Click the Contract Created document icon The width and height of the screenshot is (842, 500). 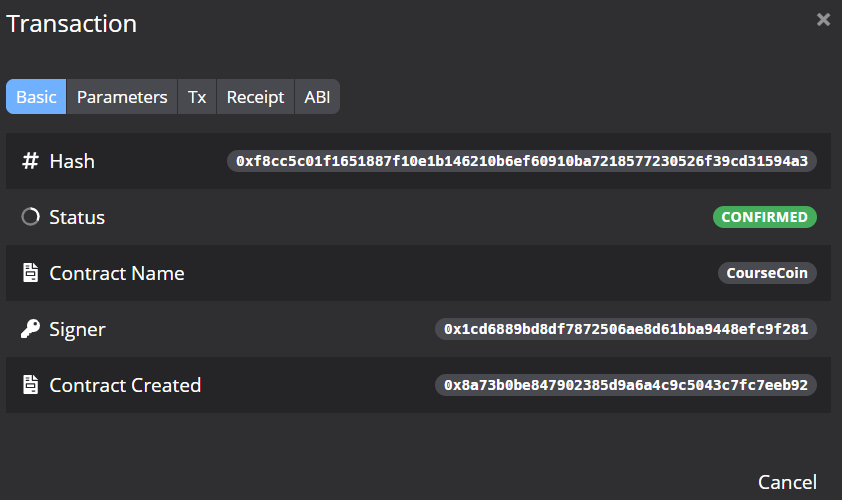coord(30,385)
